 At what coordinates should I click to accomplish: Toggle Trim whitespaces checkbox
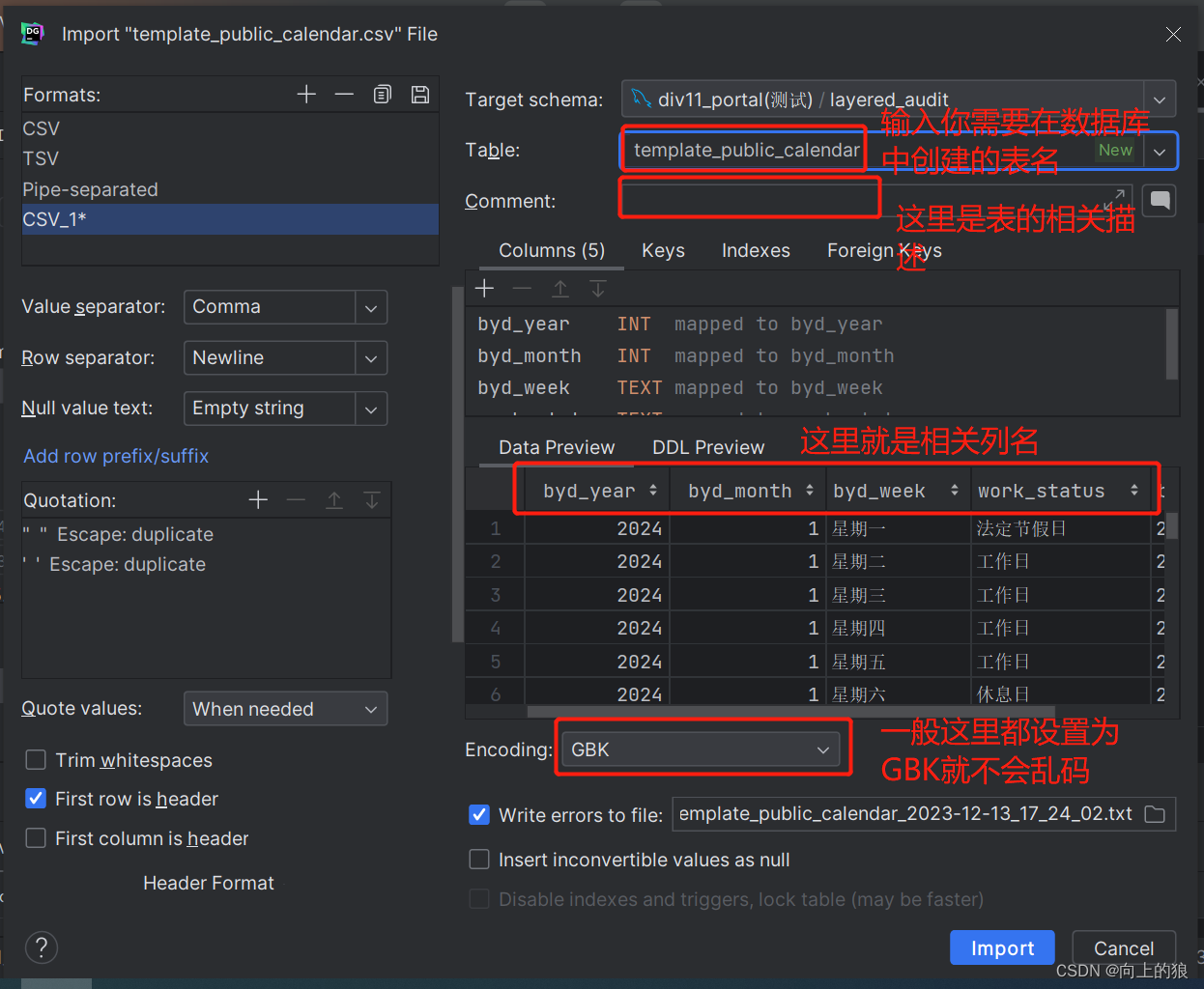[x=36, y=760]
